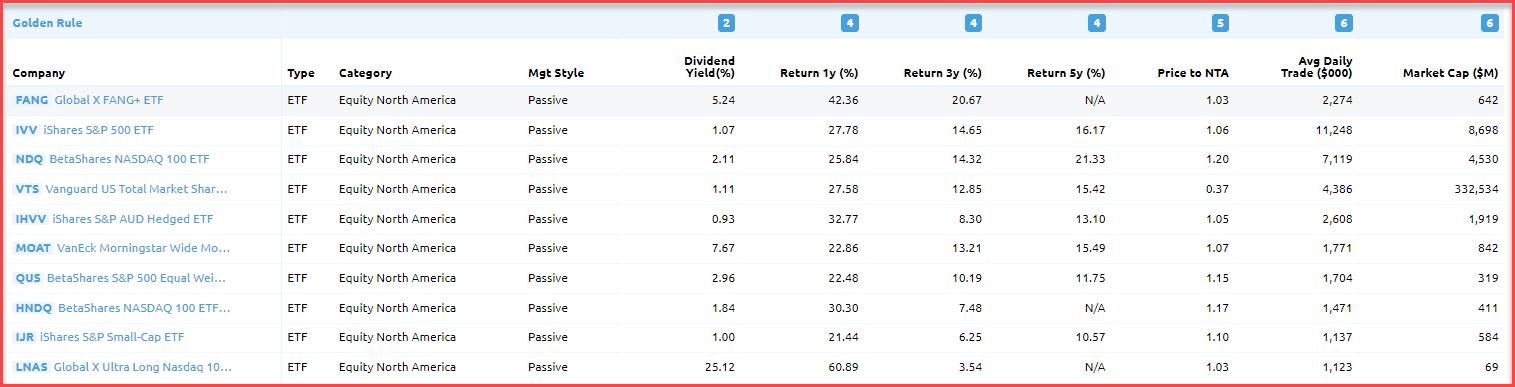Screen dimensions: 1515x387
Task: Open the iShares S&P 500 ETF link
Action: 98,130
